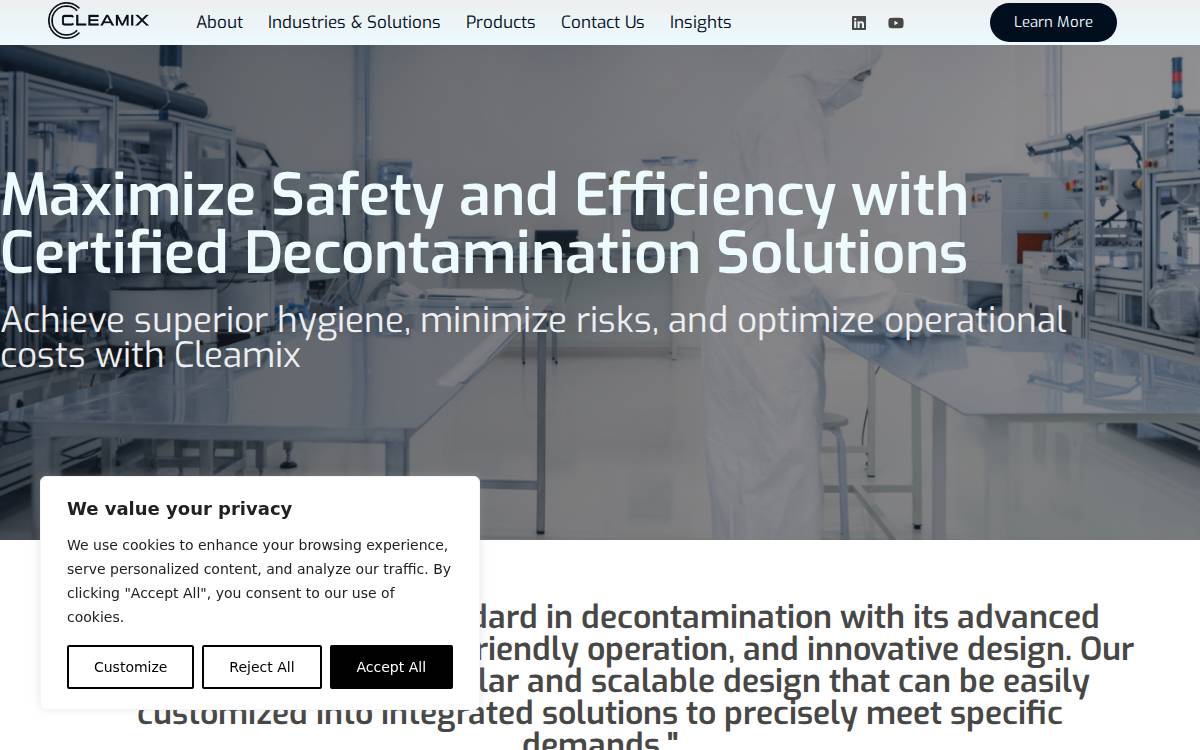Viewport: 1200px width, 750px height.
Task: Open Industries & Solutions menu
Action: [354, 22]
